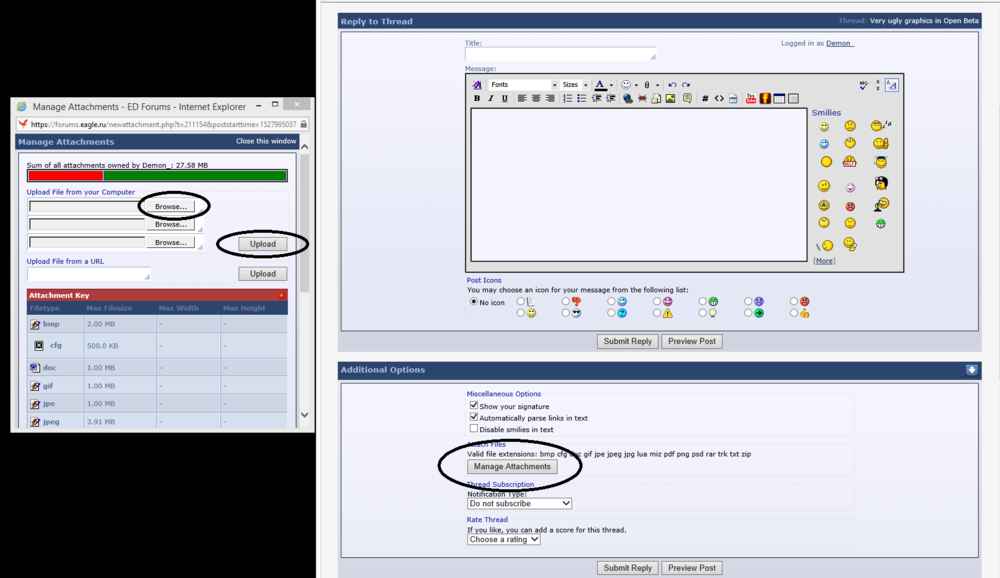
Task: Insert a table into the message
Action: (x=779, y=98)
